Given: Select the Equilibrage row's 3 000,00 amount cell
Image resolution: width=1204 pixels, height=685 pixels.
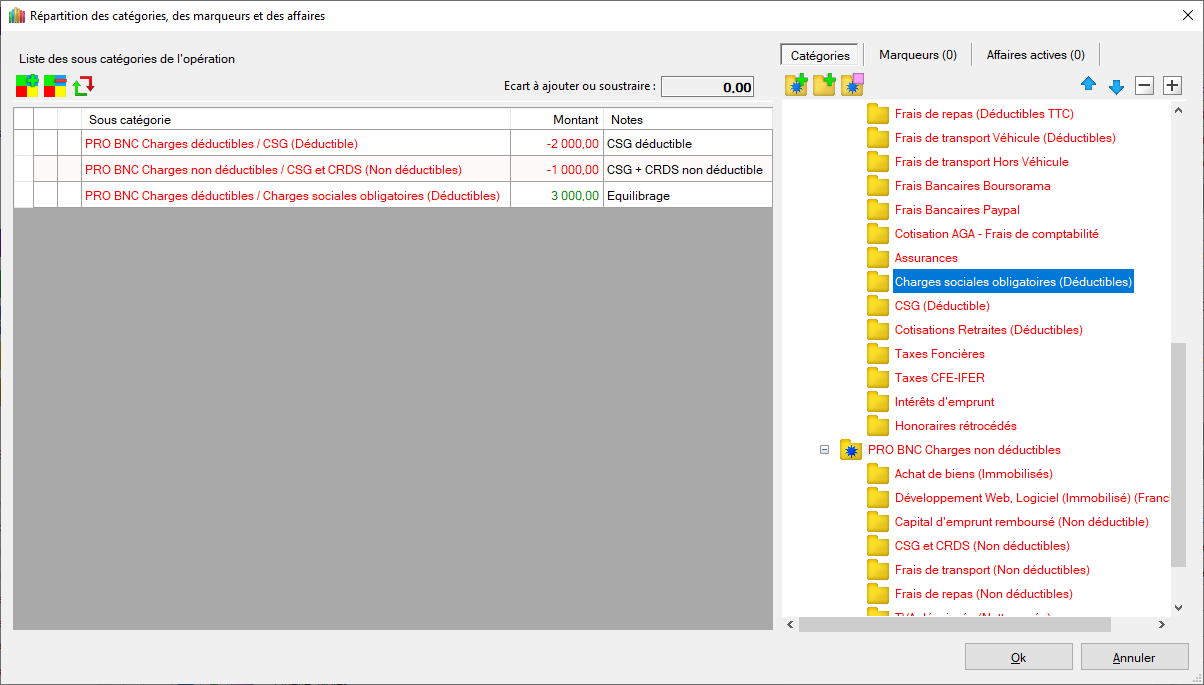Looking at the screenshot, I should click(x=557, y=196).
